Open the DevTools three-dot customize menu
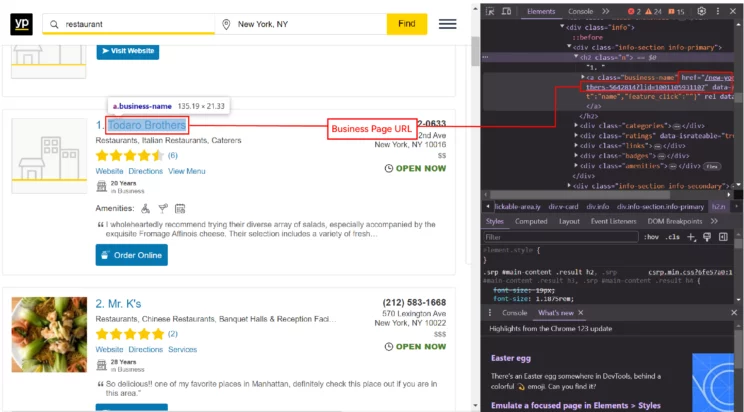The image size is (744, 412). pyautogui.click(x=718, y=11)
